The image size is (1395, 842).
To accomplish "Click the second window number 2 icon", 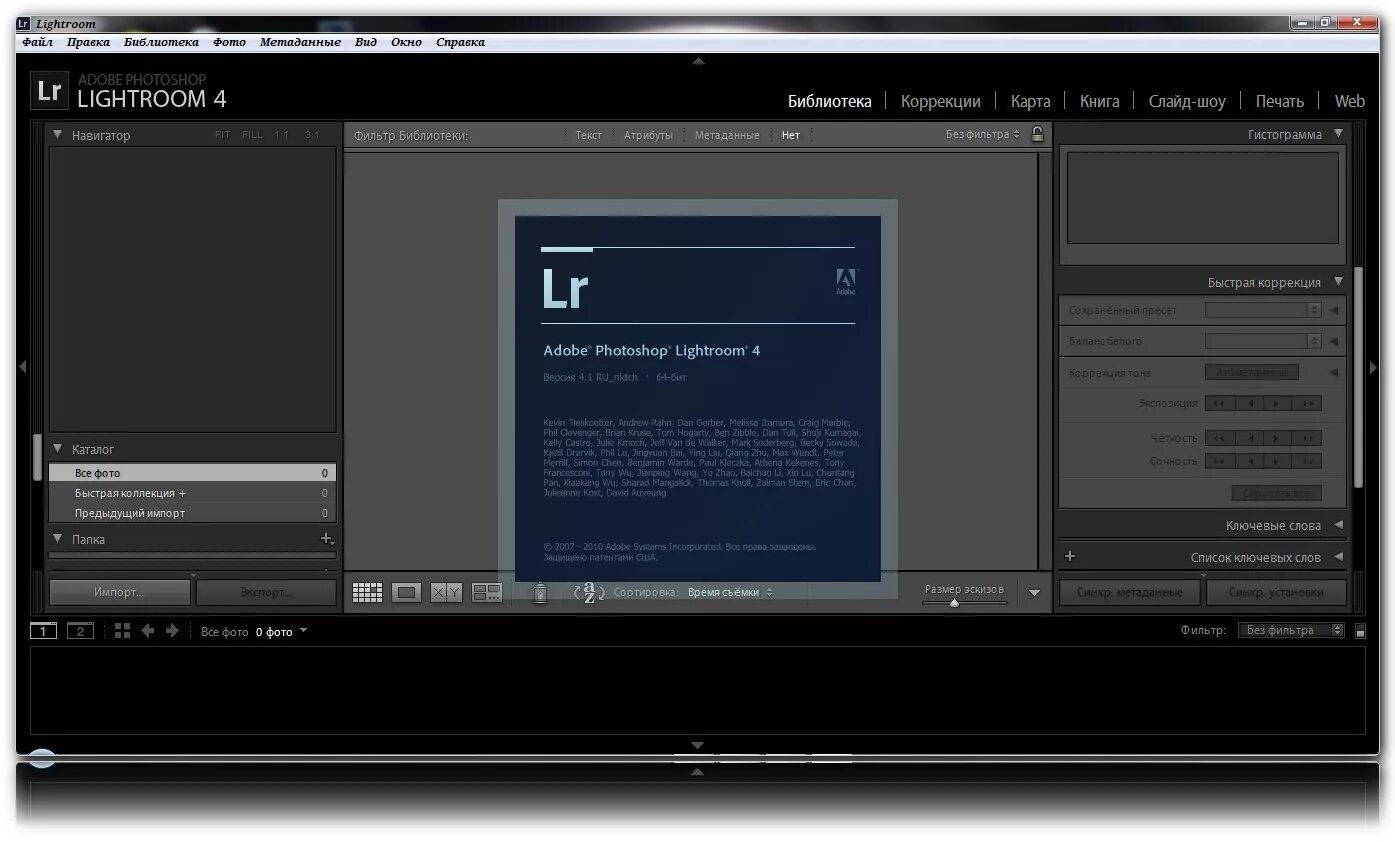I will (80, 630).
